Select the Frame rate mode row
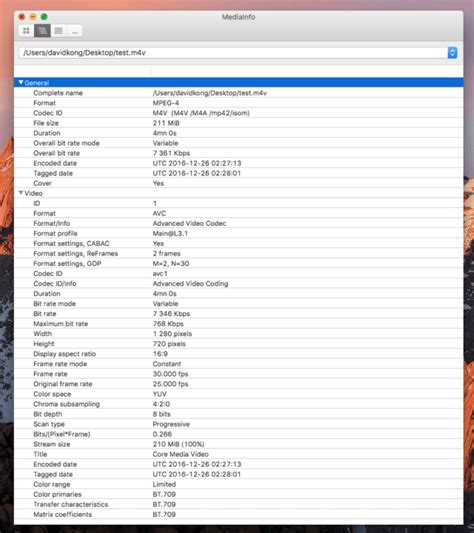Screen dimensions: 474x533 pyautogui.click(x=238, y=364)
